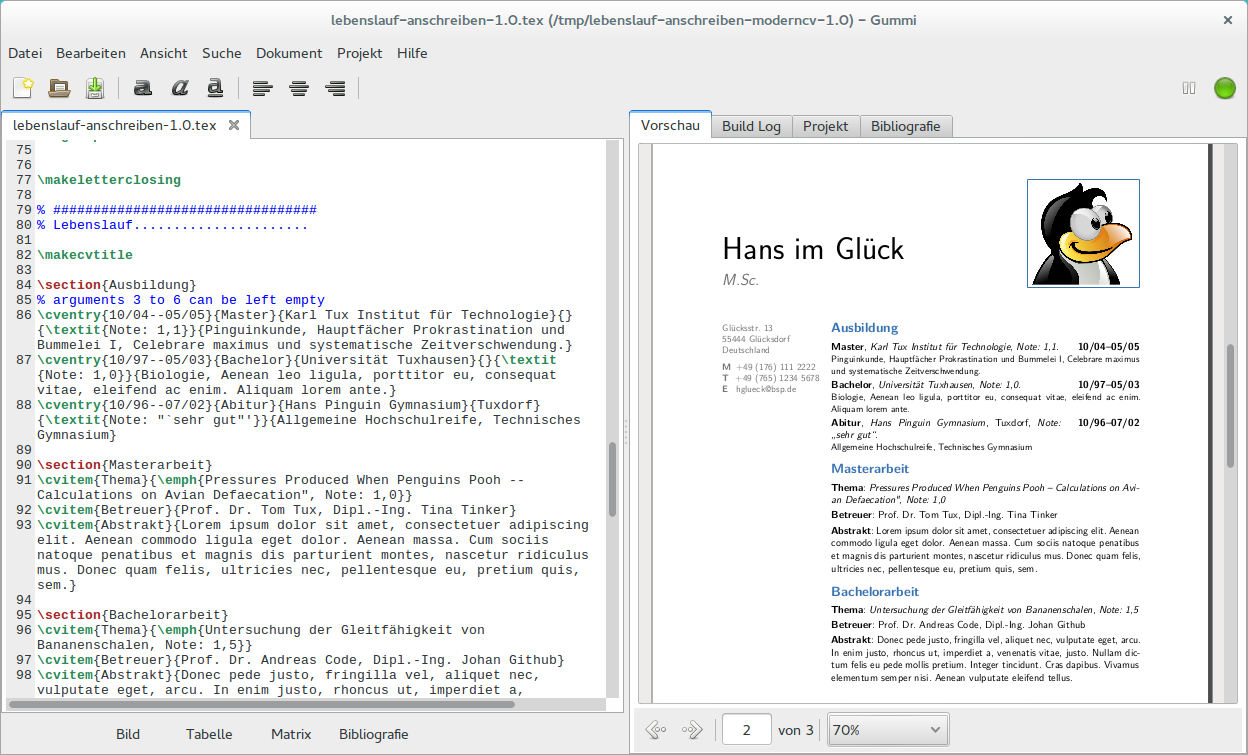This screenshot has width=1248, height=755.
Task: Click the New document icon
Action: coord(23,88)
